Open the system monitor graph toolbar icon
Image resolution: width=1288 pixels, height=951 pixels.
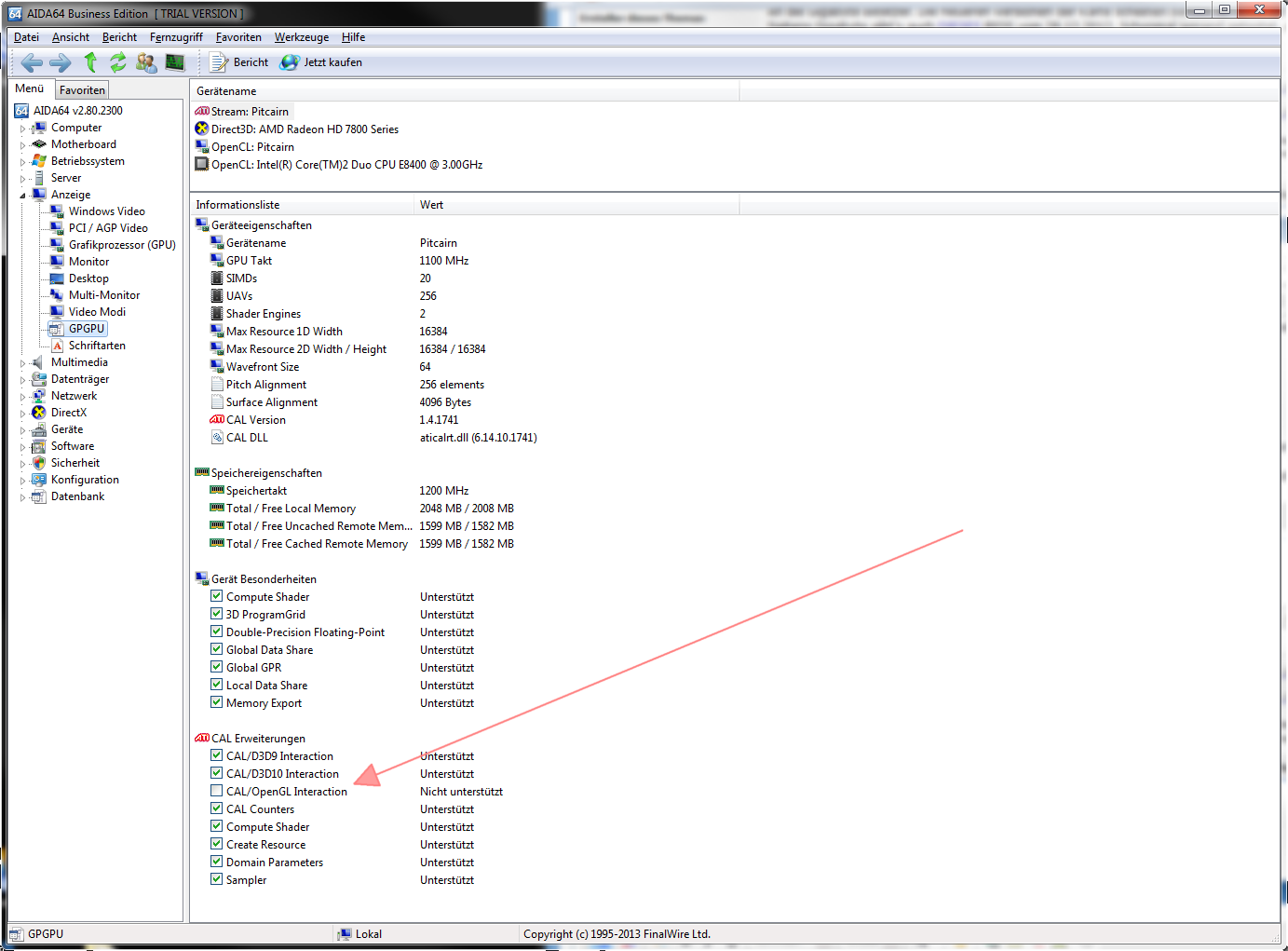(x=175, y=62)
